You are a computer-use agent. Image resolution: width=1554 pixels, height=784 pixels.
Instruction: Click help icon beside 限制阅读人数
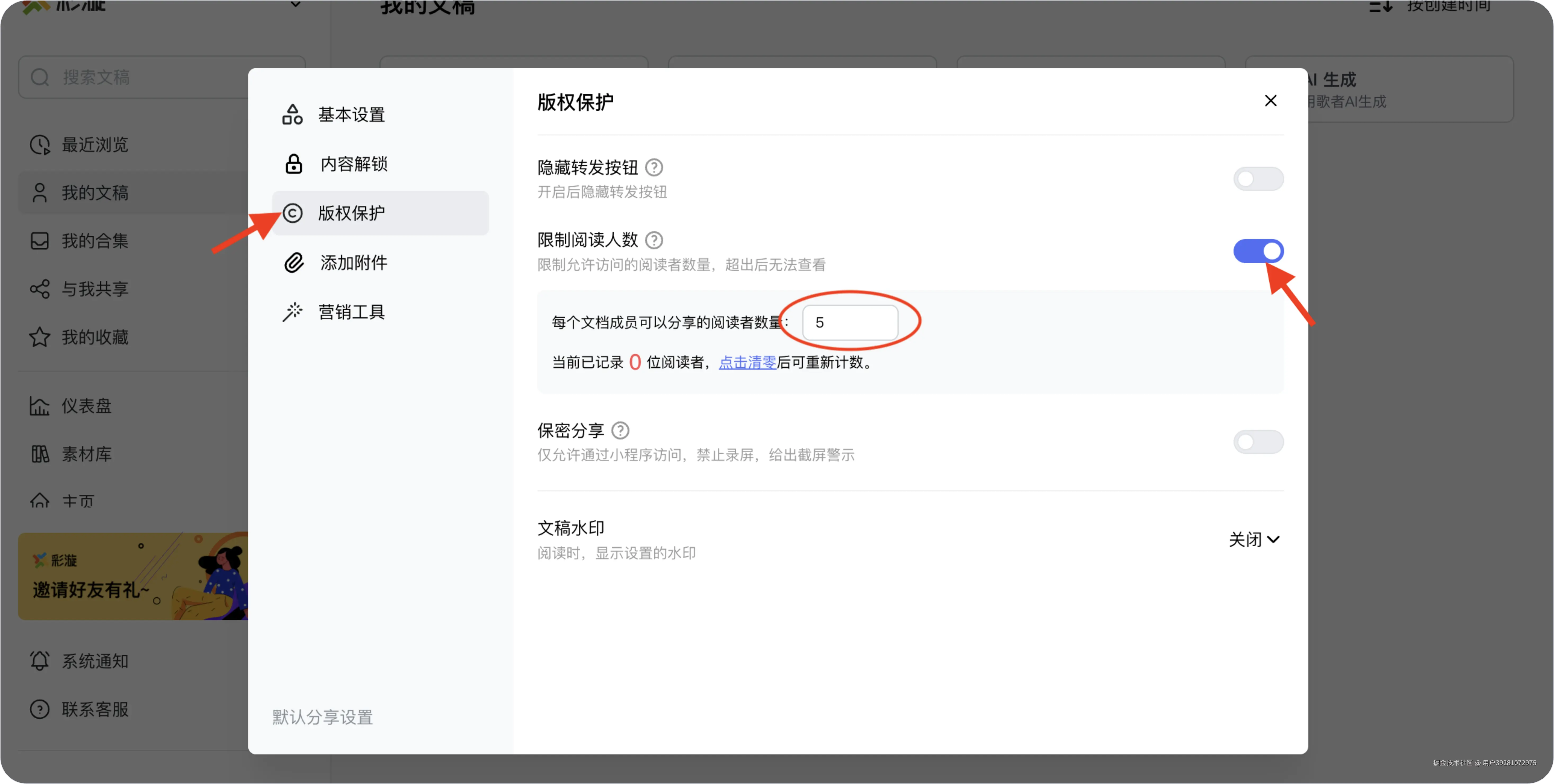(653, 240)
